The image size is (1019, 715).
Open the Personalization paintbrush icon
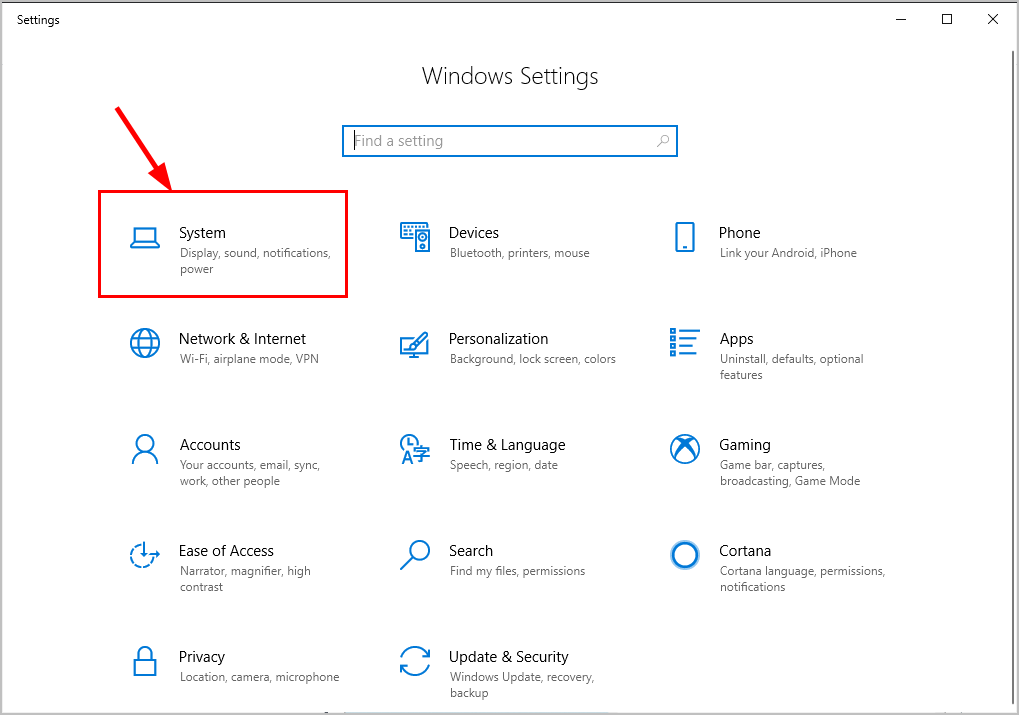pyautogui.click(x=415, y=344)
